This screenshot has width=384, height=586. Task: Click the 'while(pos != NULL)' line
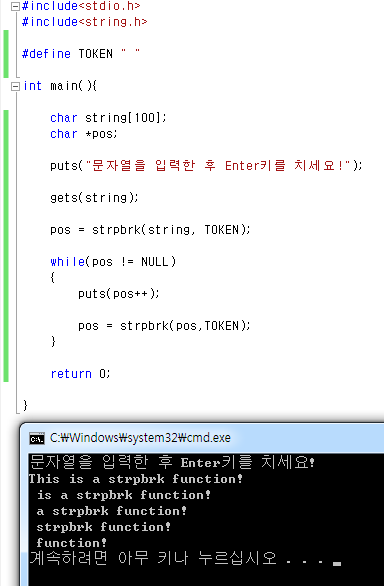tap(113, 262)
